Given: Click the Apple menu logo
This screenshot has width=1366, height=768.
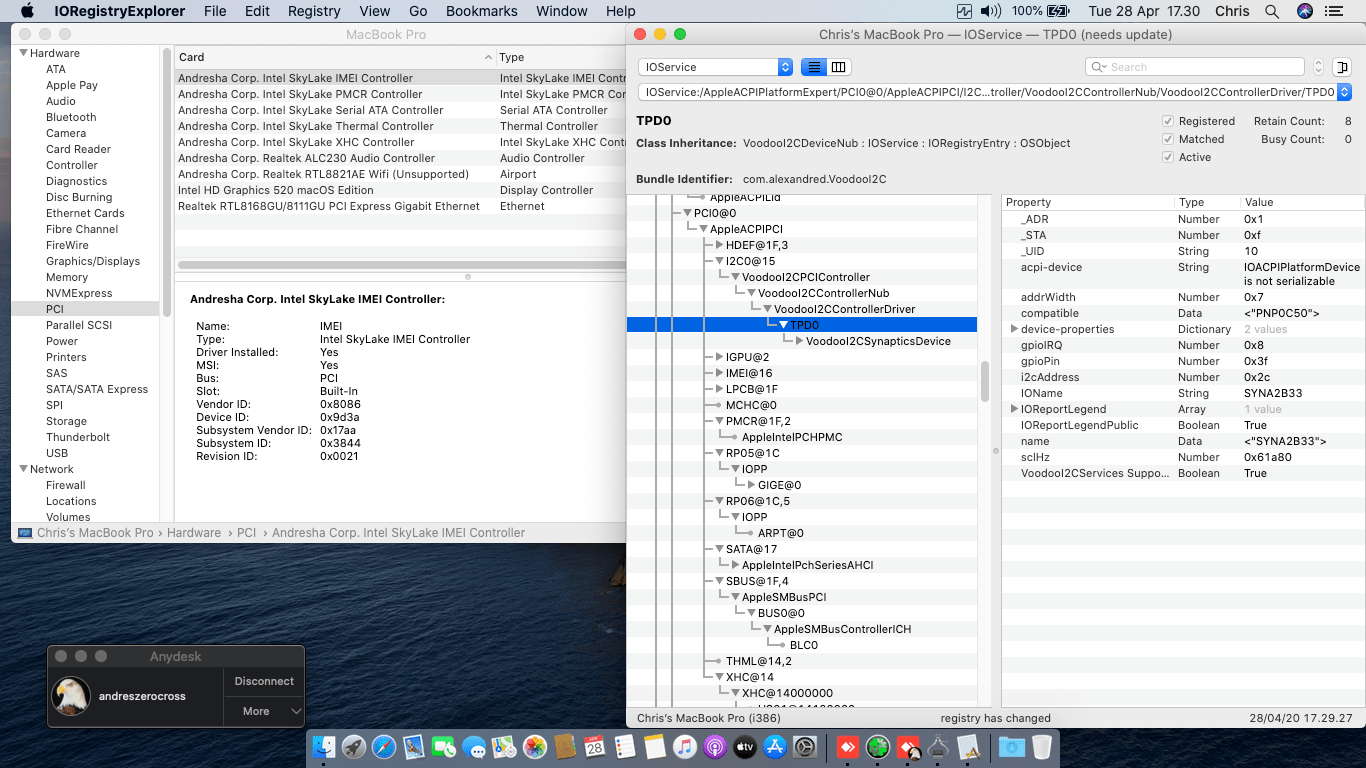Looking at the screenshot, I should 27,11.
